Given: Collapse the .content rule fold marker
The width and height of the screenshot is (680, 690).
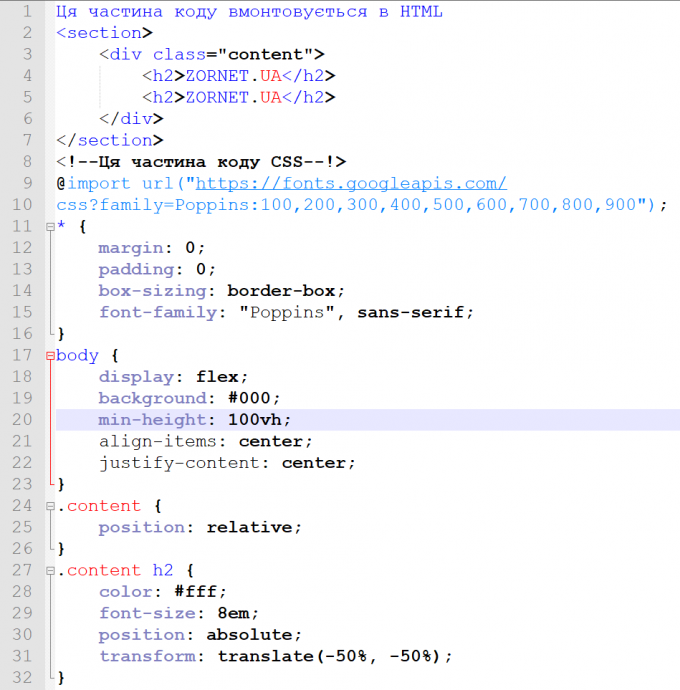Looking at the screenshot, I should 50,506.
